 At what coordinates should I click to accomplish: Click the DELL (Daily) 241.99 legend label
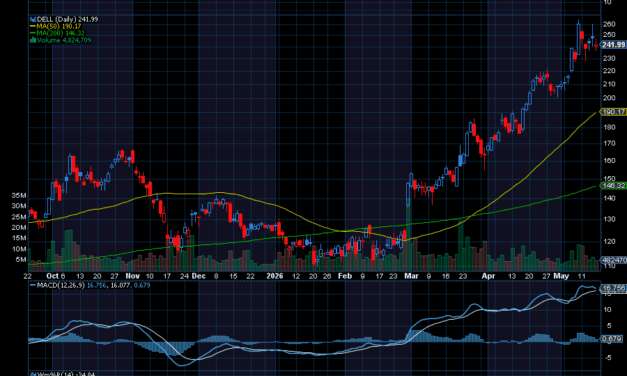coord(67,19)
